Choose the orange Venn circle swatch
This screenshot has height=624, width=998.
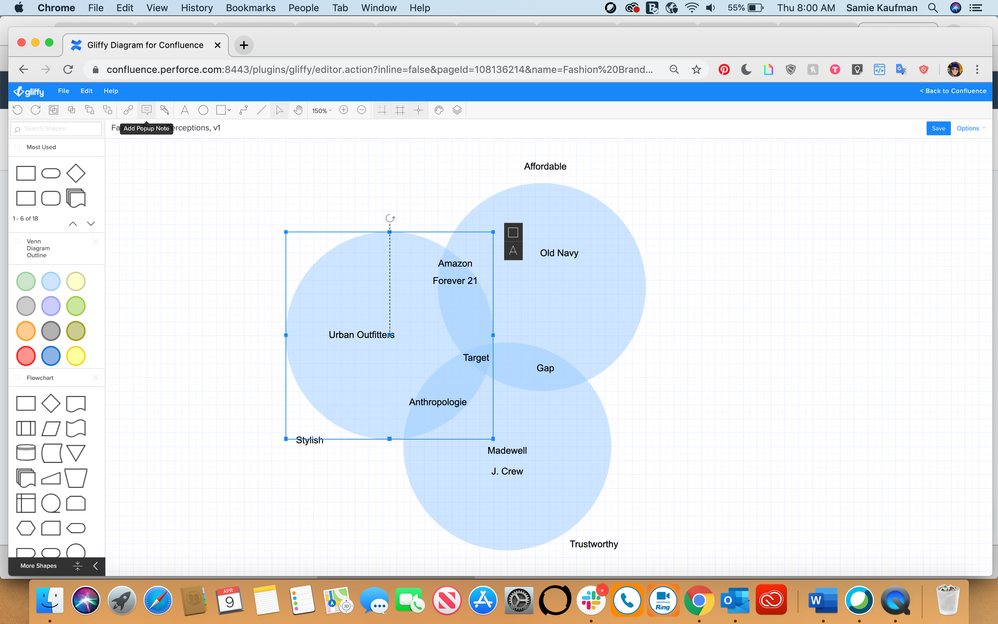25,331
